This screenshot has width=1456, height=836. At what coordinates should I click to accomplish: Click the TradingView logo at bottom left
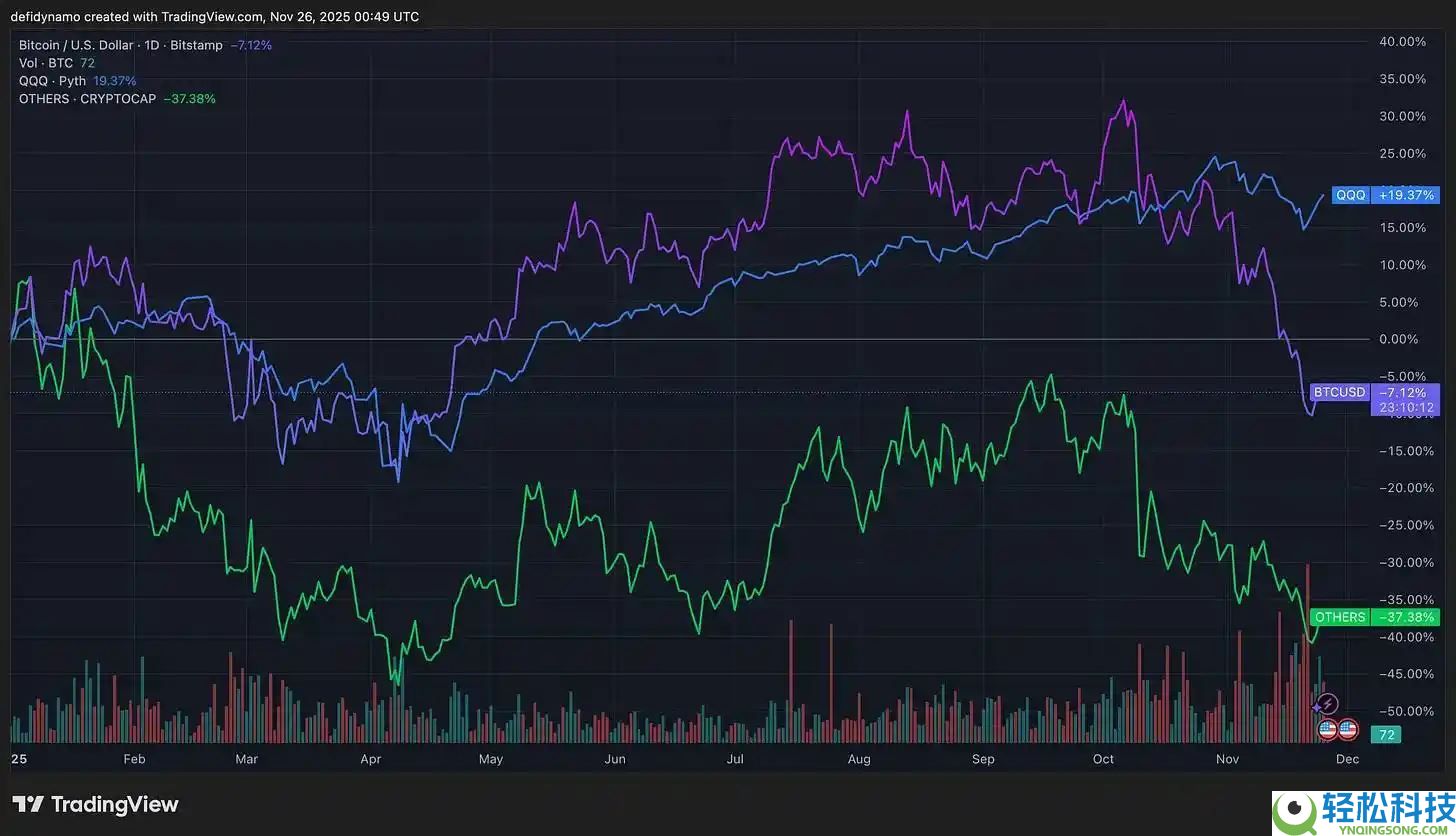(95, 804)
